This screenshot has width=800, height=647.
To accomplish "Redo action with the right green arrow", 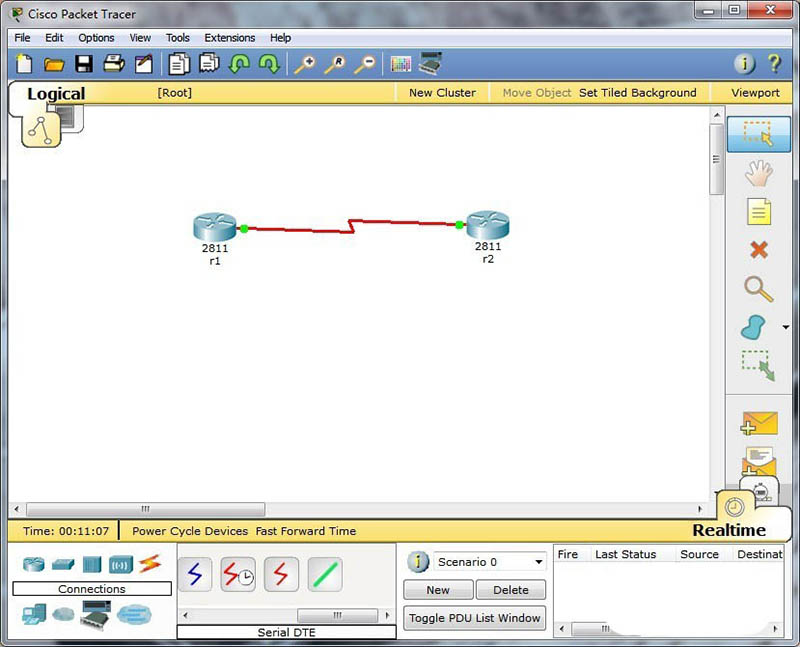I will click(269, 64).
